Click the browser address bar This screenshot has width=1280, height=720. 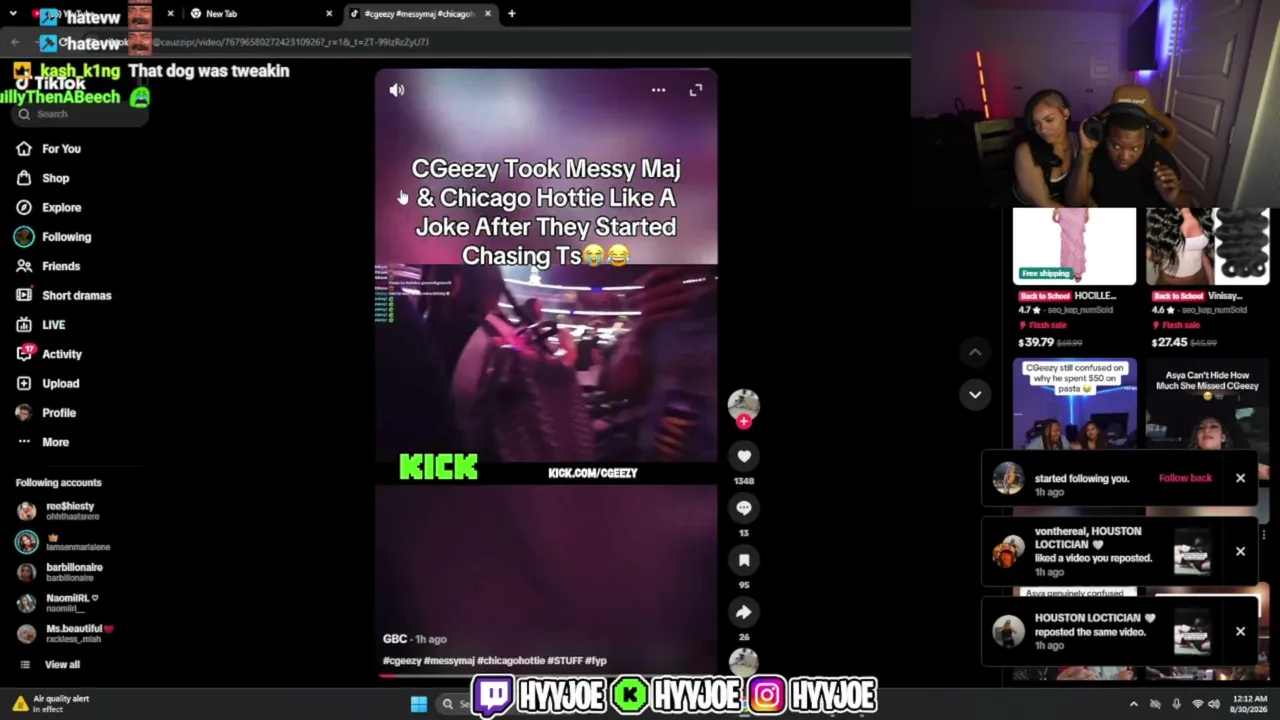point(480,42)
